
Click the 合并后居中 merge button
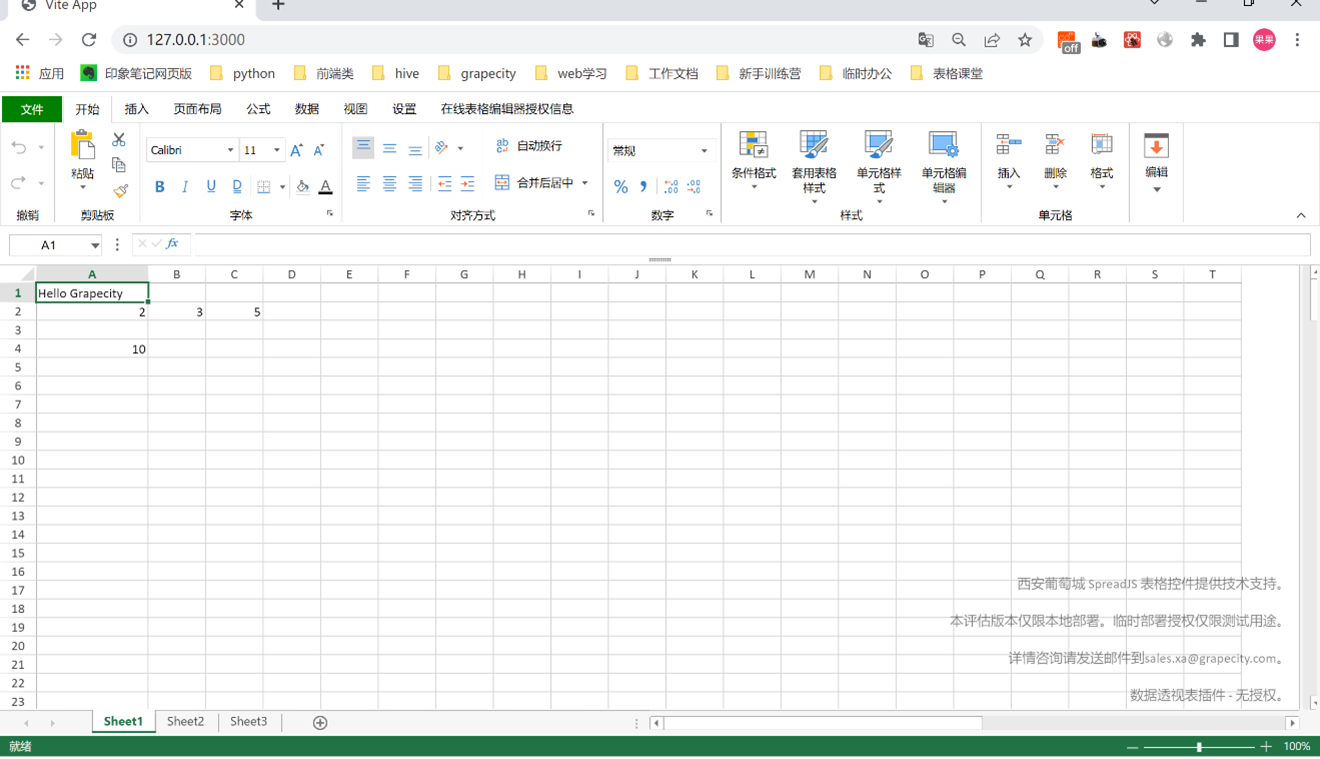click(535, 183)
